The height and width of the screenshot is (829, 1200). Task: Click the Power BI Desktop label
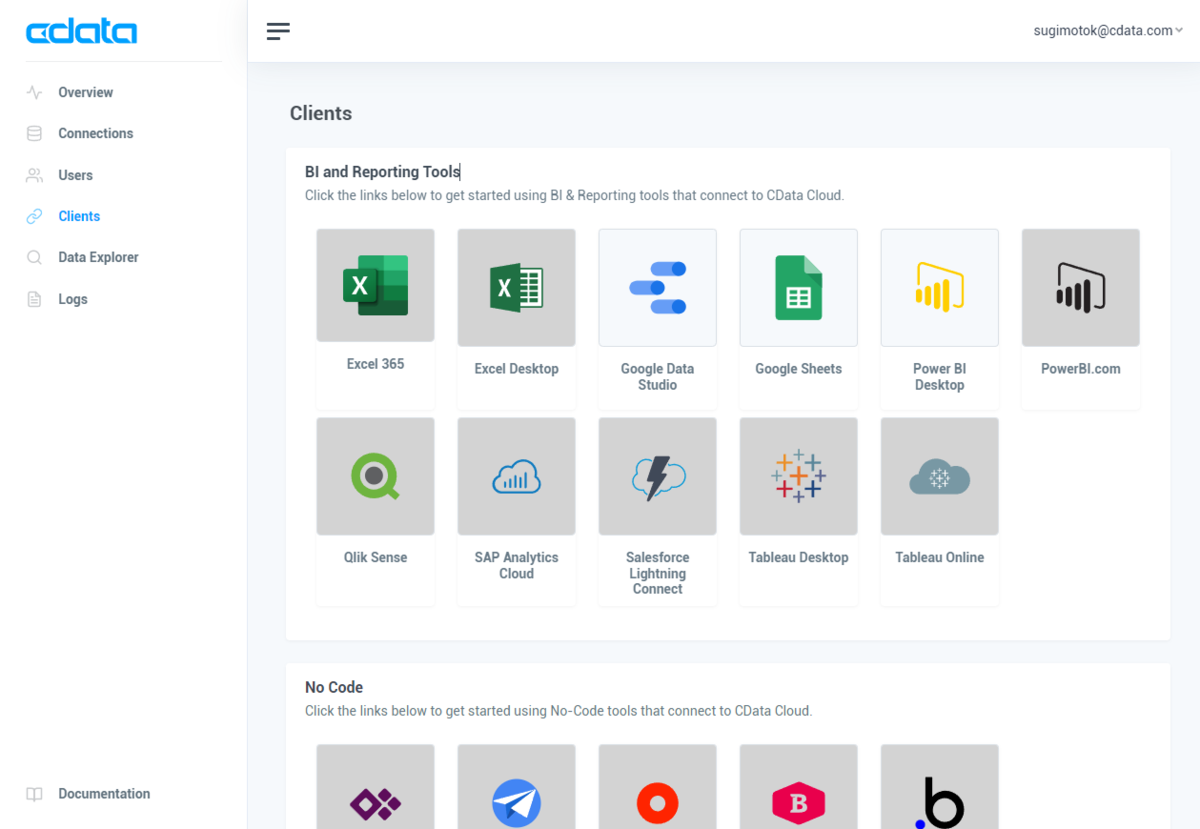(939, 377)
